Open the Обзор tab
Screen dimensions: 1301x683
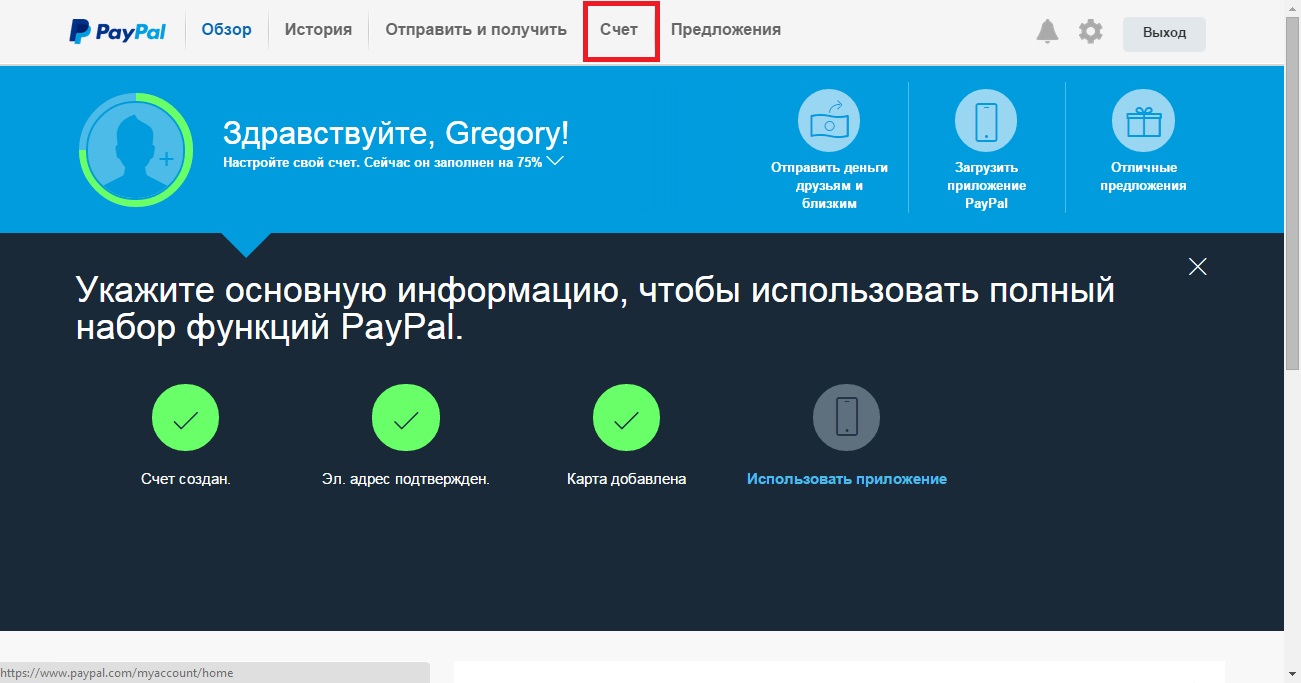[227, 30]
